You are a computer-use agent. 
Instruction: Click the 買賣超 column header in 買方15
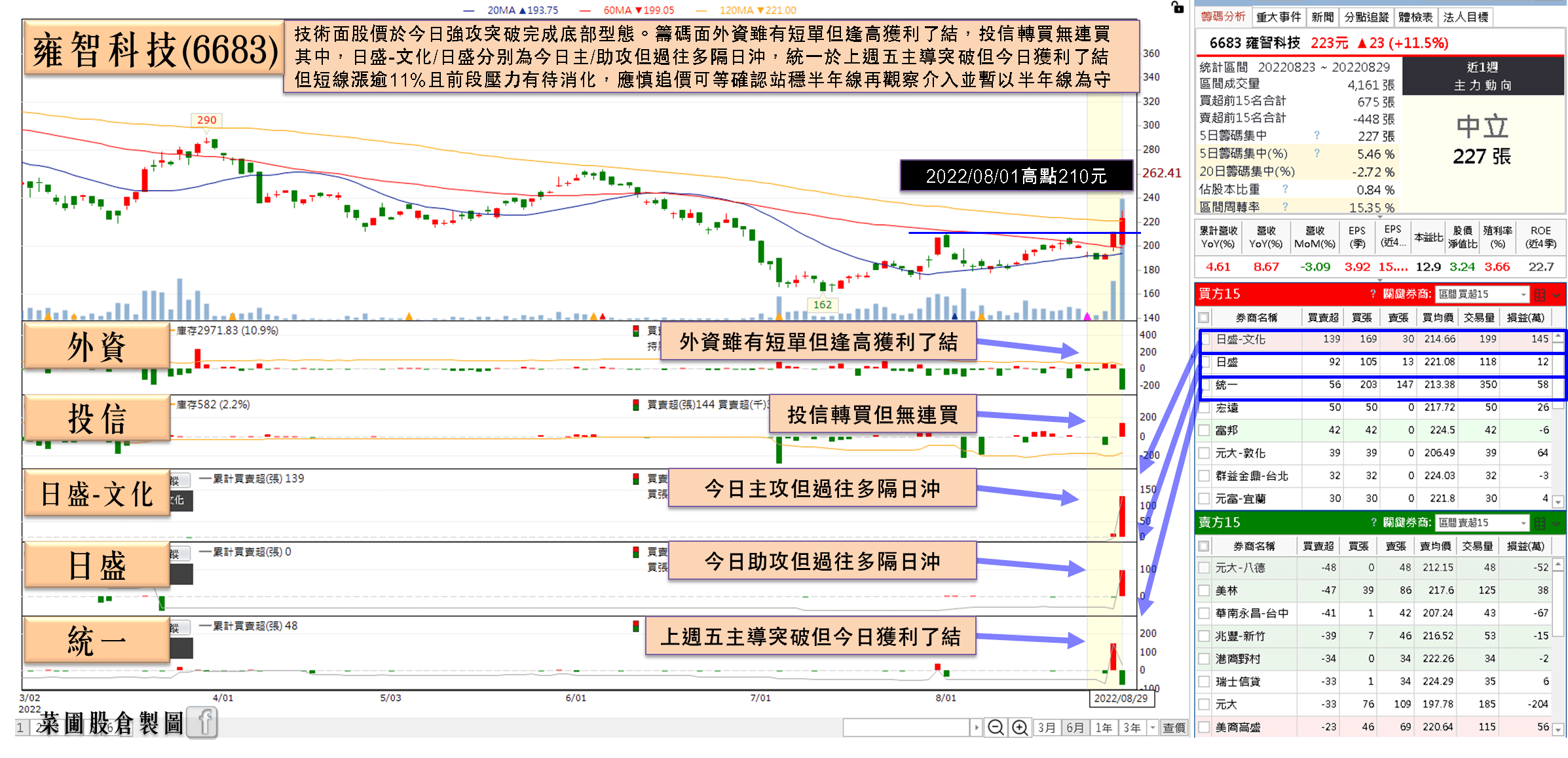click(x=1322, y=318)
